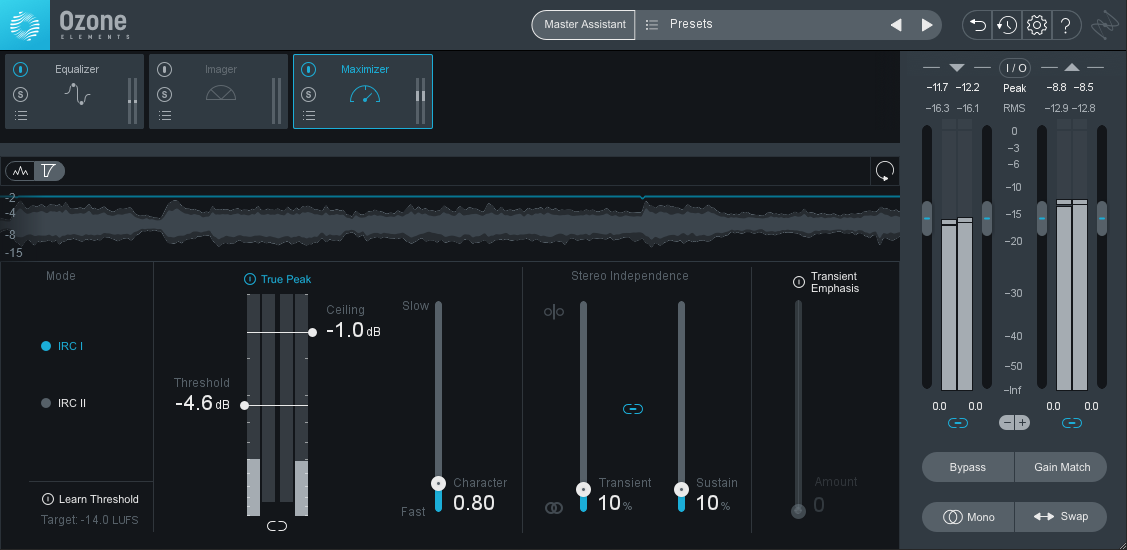
Task: Click the Character 0.80 value
Action: 474,503
